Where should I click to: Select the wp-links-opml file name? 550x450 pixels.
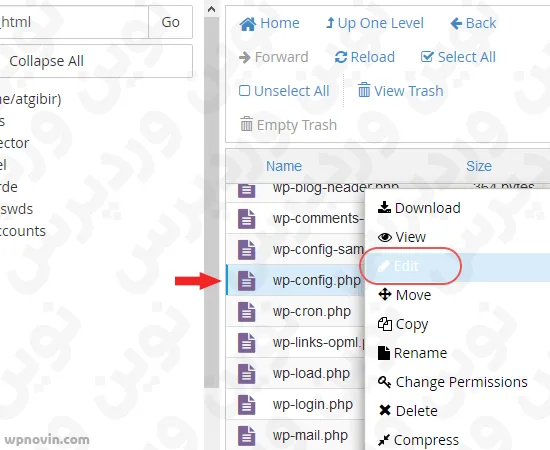[x=318, y=342]
